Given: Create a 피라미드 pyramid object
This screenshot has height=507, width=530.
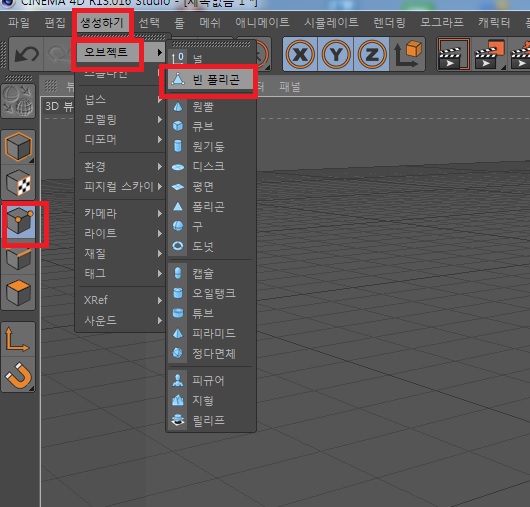Looking at the screenshot, I should coord(211,333).
